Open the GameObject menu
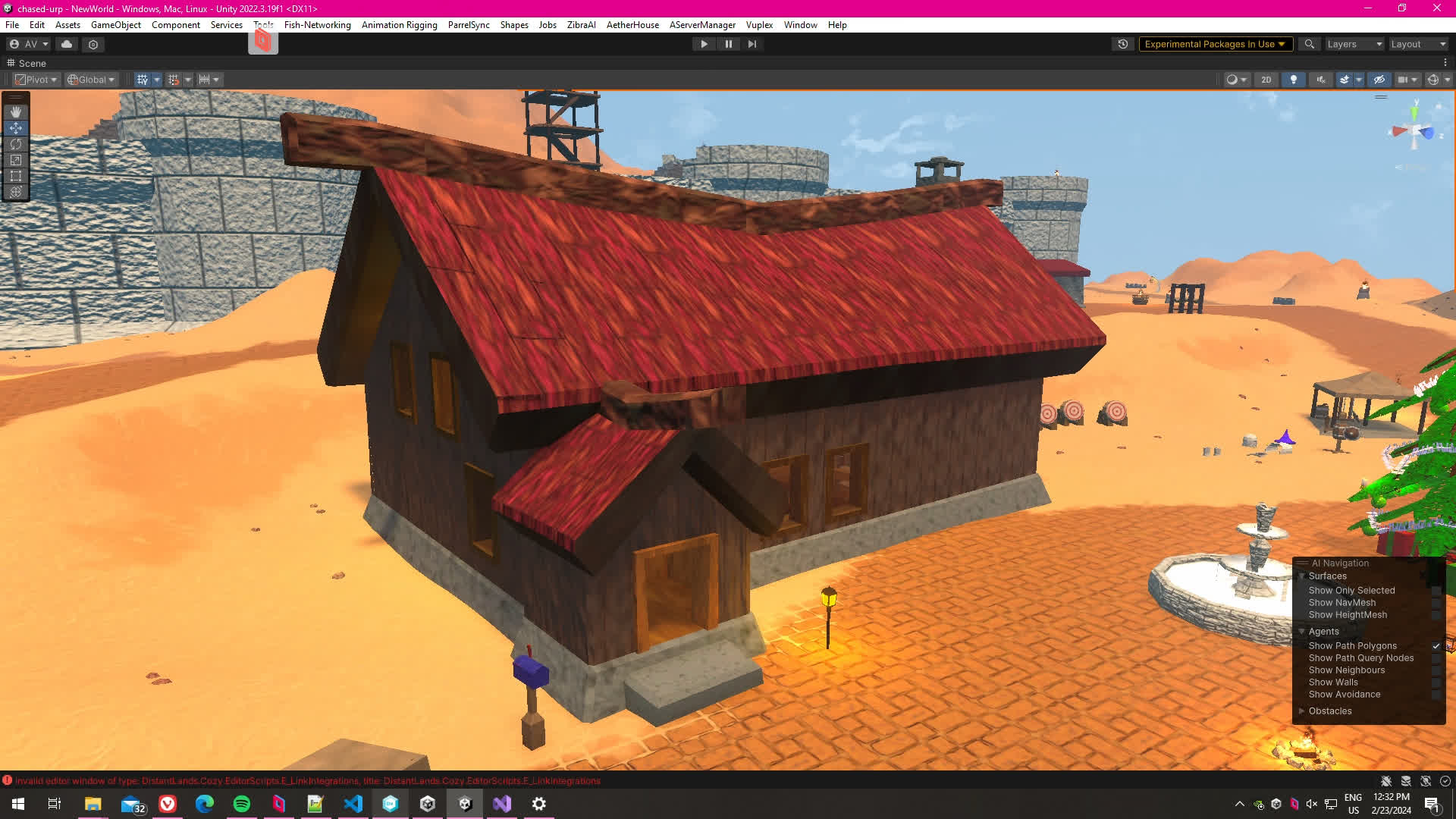Image resolution: width=1456 pixels, height=819 pixels. (x=115, y=25)
